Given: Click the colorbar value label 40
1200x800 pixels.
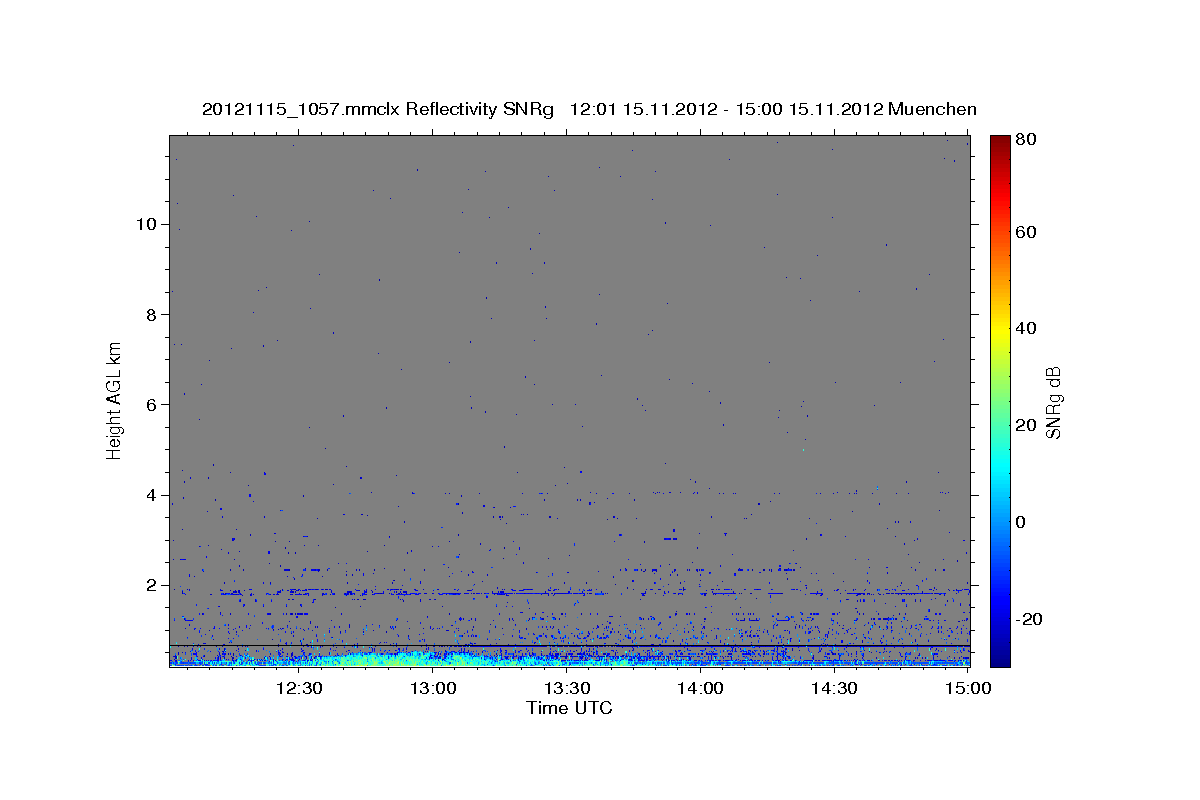Looking at the screenshot, I should (1028, 328).
